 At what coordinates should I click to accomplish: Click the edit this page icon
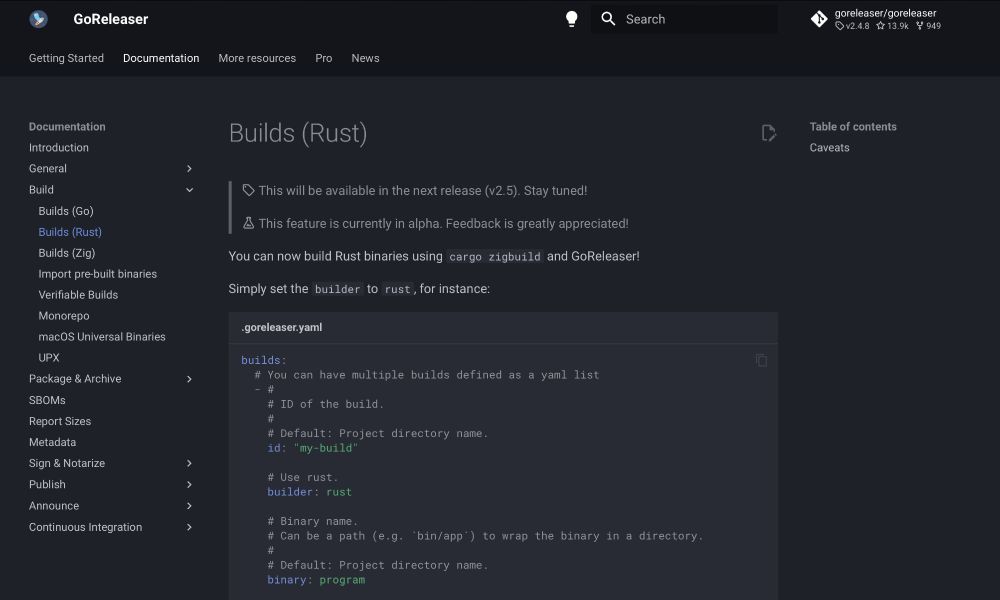coord(768,133)
